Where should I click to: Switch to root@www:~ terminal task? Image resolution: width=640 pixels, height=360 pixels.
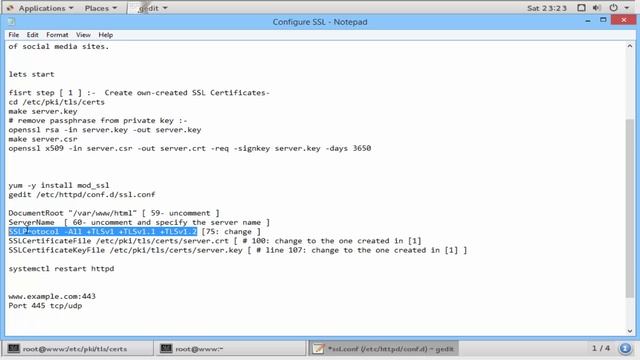[x=231, y=349]
